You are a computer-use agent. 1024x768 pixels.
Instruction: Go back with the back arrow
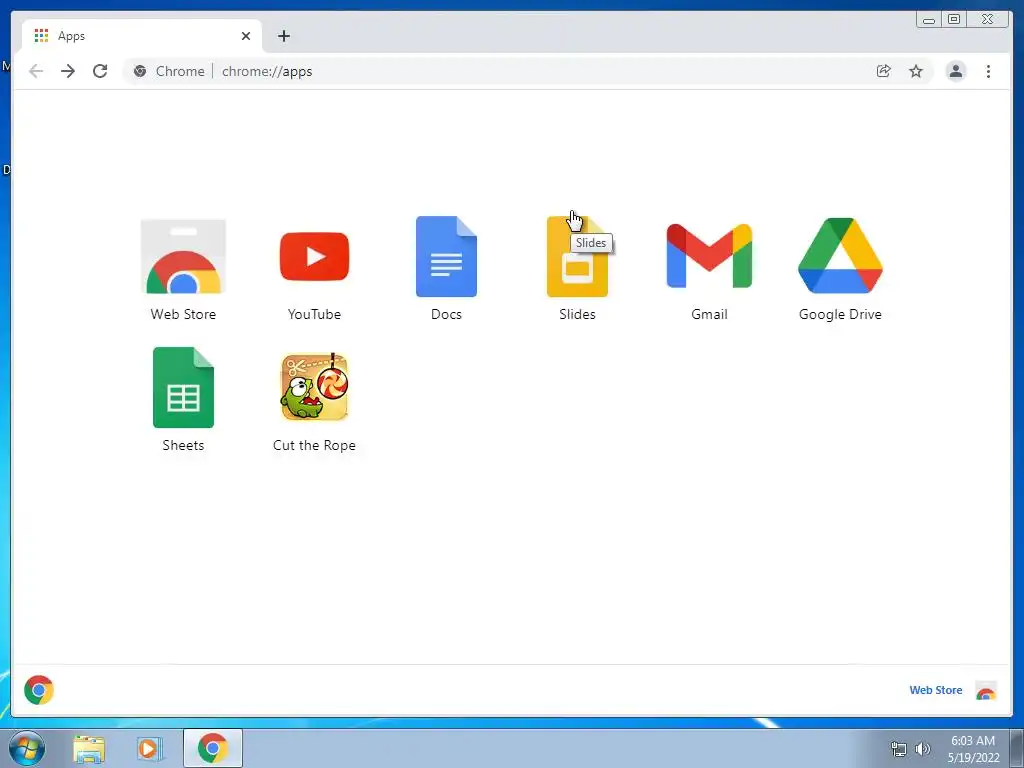click(36, 71)
